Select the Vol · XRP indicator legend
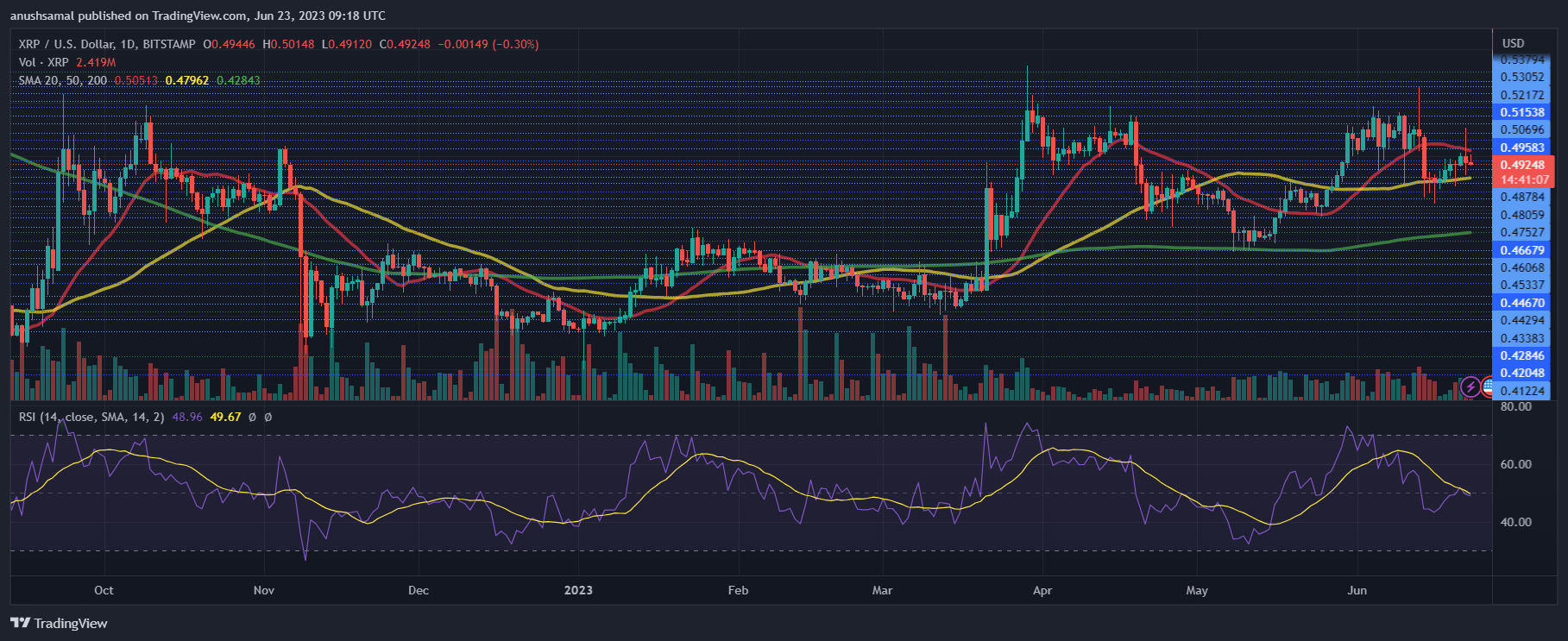The width and height of the screenshot is (1568, 641). click(43, 62)
